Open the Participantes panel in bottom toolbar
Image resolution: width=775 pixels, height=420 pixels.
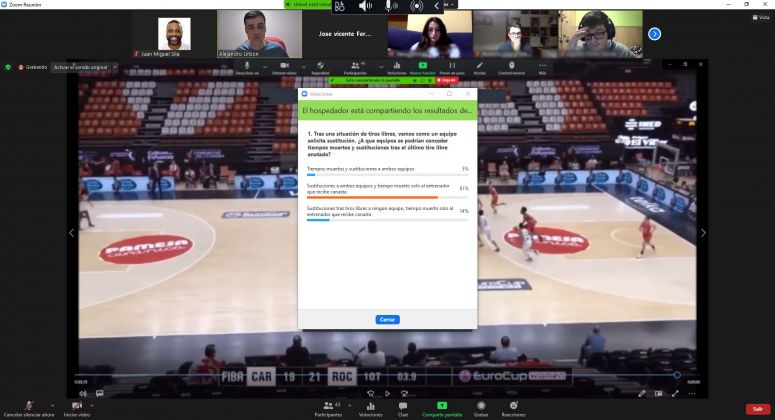click(x=328, y=409)
